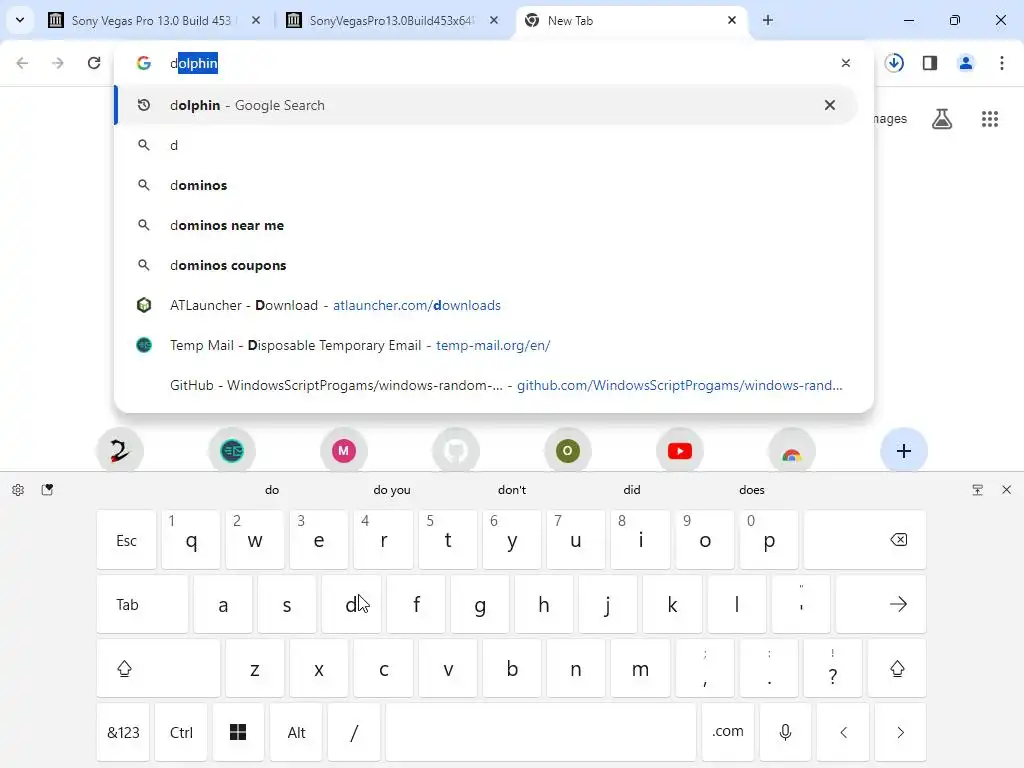1024x768 pixels.
Task: Tap the space bar
Action: [541, 732]
